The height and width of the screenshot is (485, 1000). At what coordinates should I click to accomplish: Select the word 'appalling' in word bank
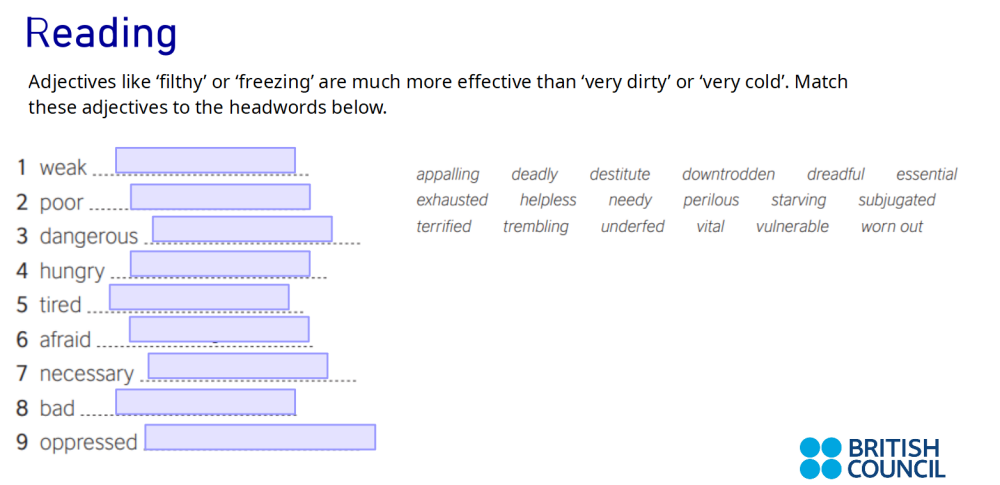pyautogui.click(x=447, y=175)
